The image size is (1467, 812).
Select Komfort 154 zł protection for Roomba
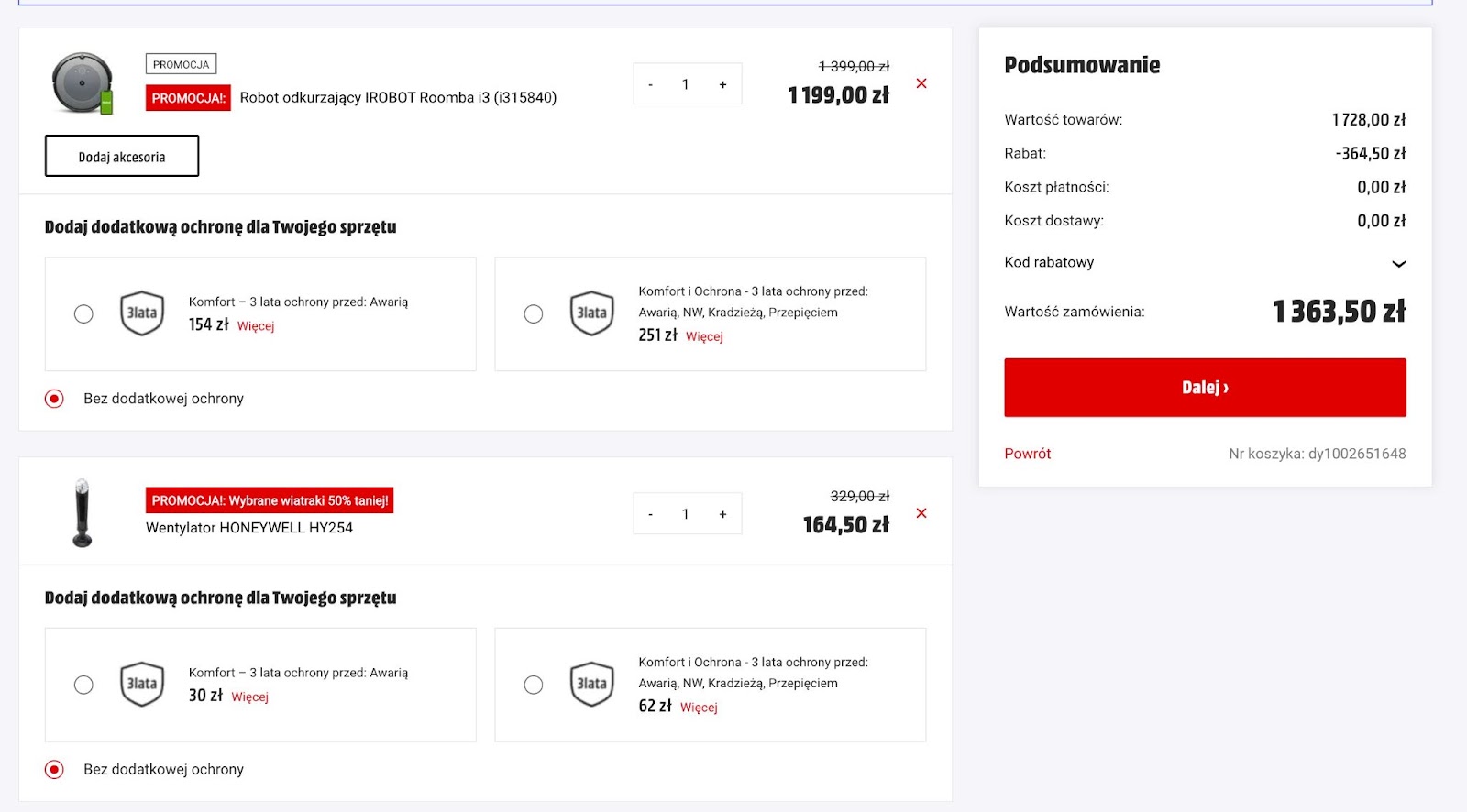(83, 314)
